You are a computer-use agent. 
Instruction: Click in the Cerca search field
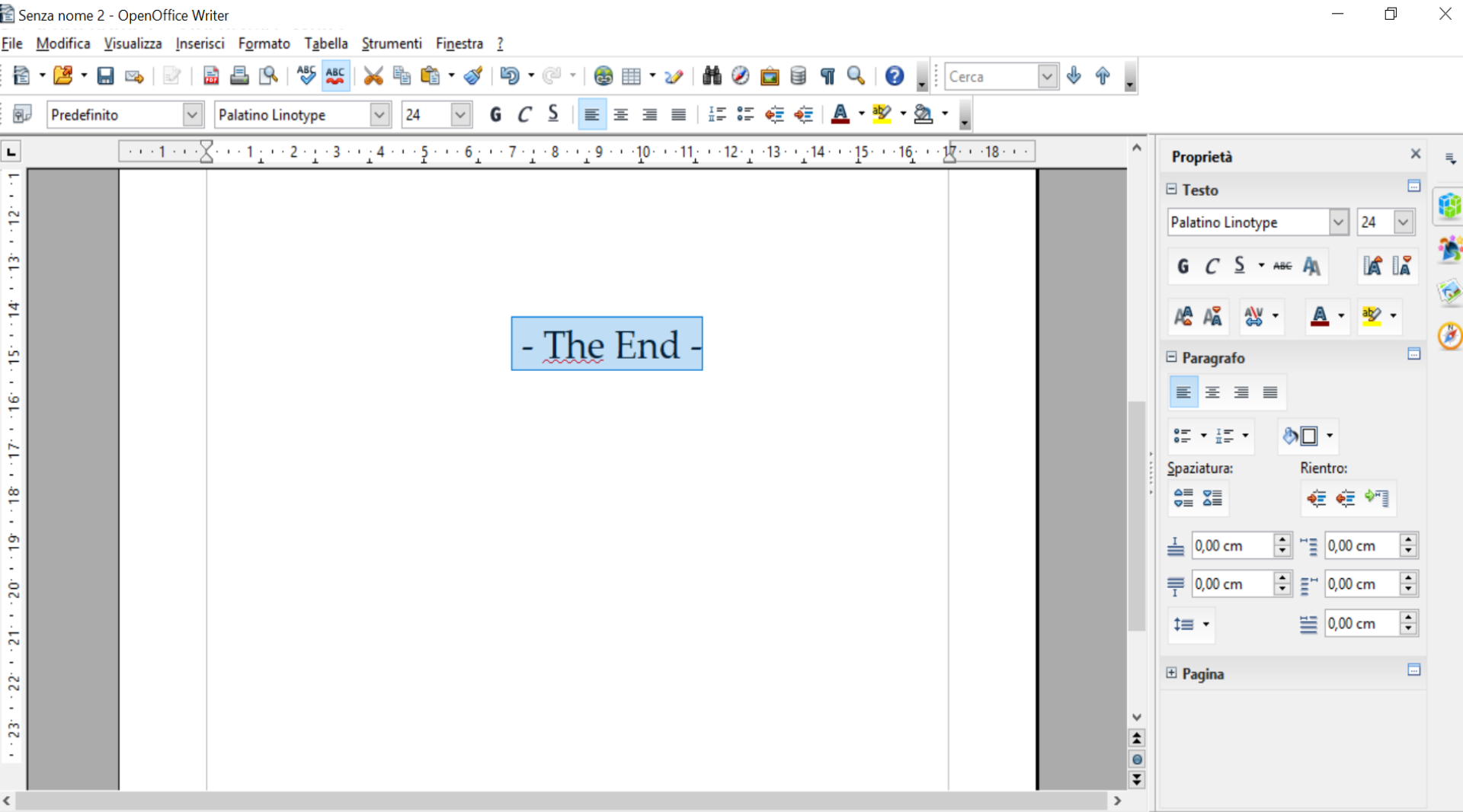(991, 77)
